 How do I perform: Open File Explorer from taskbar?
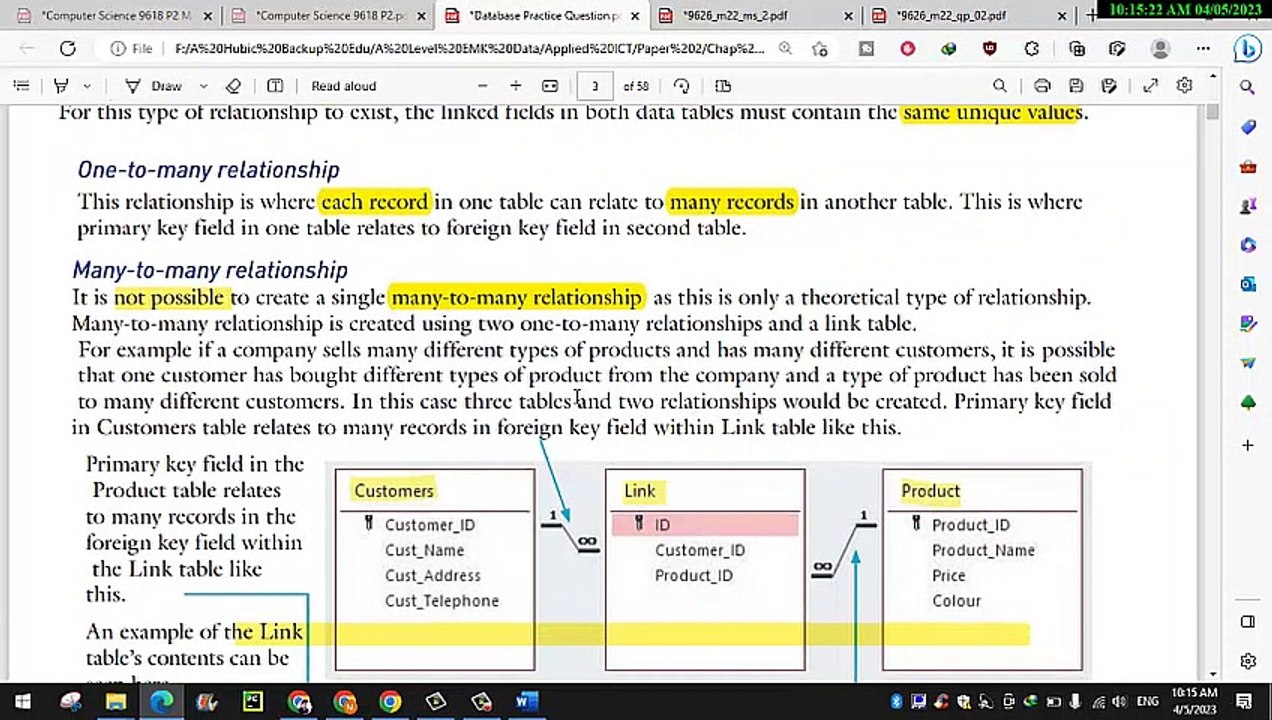pyautogui.click(x=115, y=702)
